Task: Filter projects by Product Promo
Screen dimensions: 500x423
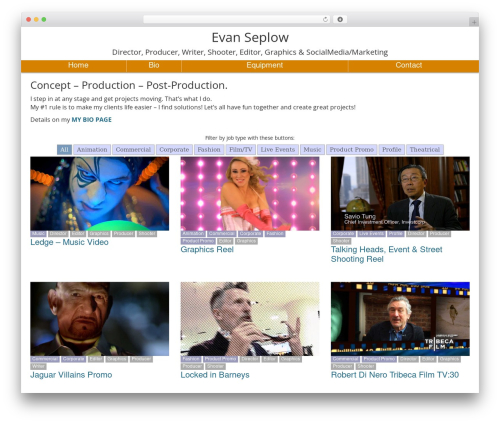Action: tap(352, 150)
